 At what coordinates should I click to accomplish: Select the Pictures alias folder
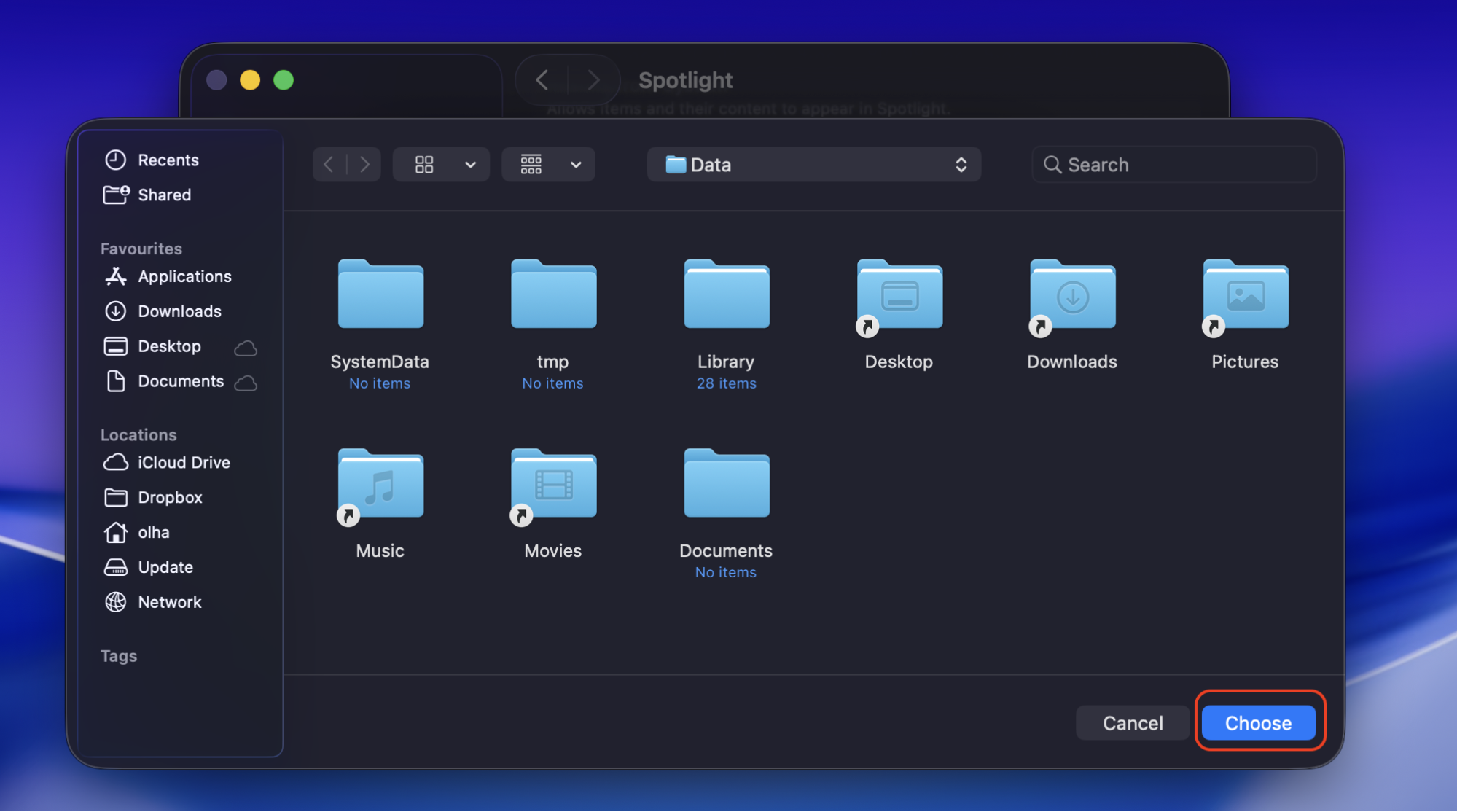[x=1245, y=297]
